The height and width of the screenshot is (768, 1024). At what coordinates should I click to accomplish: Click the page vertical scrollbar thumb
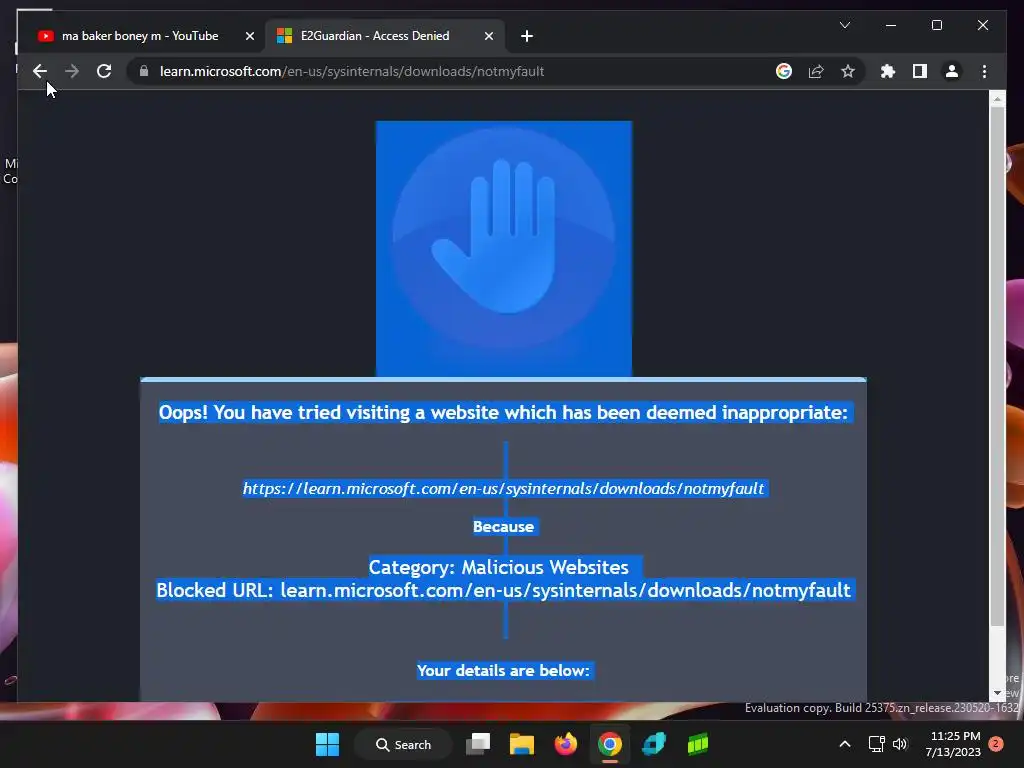(997, 366)
